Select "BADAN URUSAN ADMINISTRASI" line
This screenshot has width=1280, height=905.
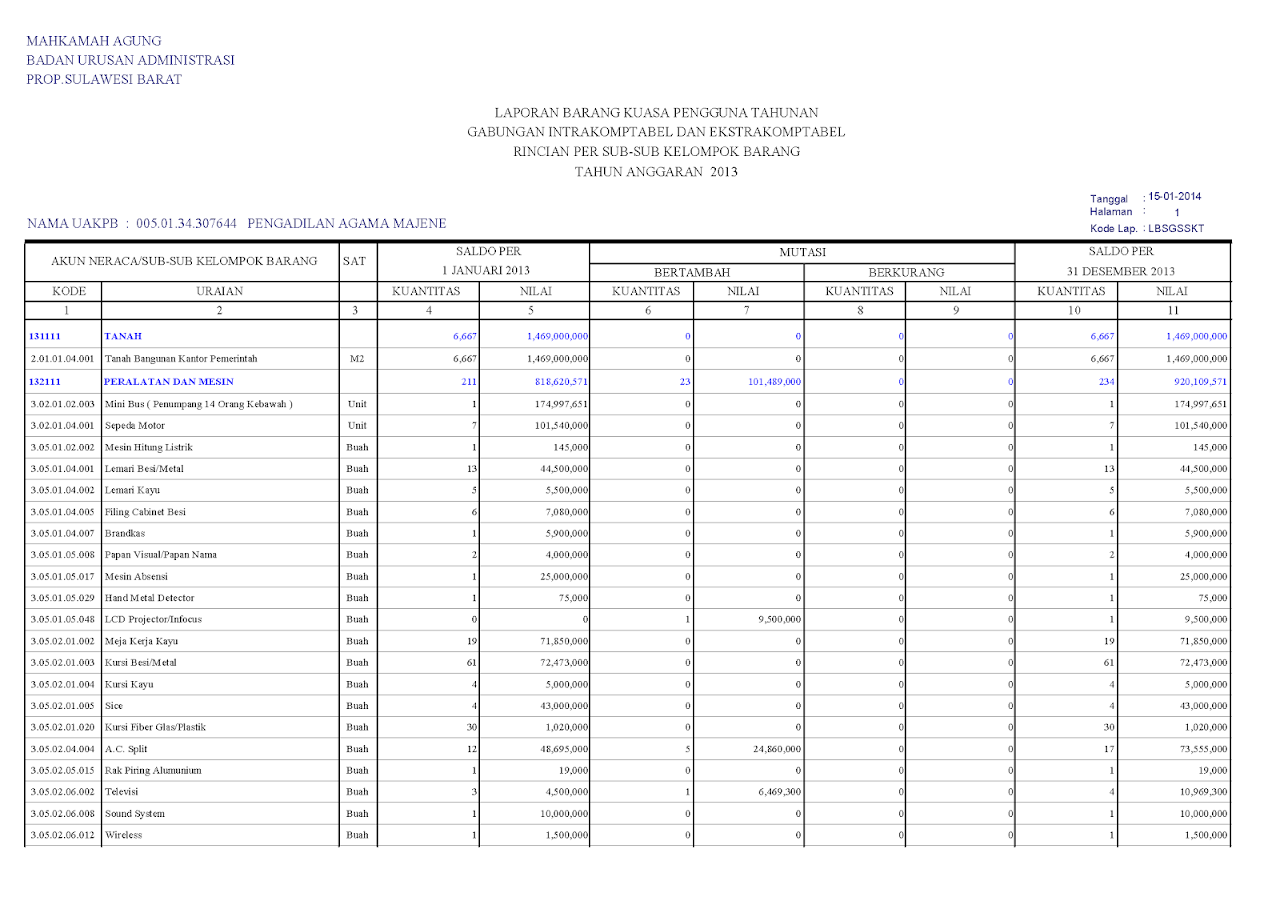pos(131,60)
